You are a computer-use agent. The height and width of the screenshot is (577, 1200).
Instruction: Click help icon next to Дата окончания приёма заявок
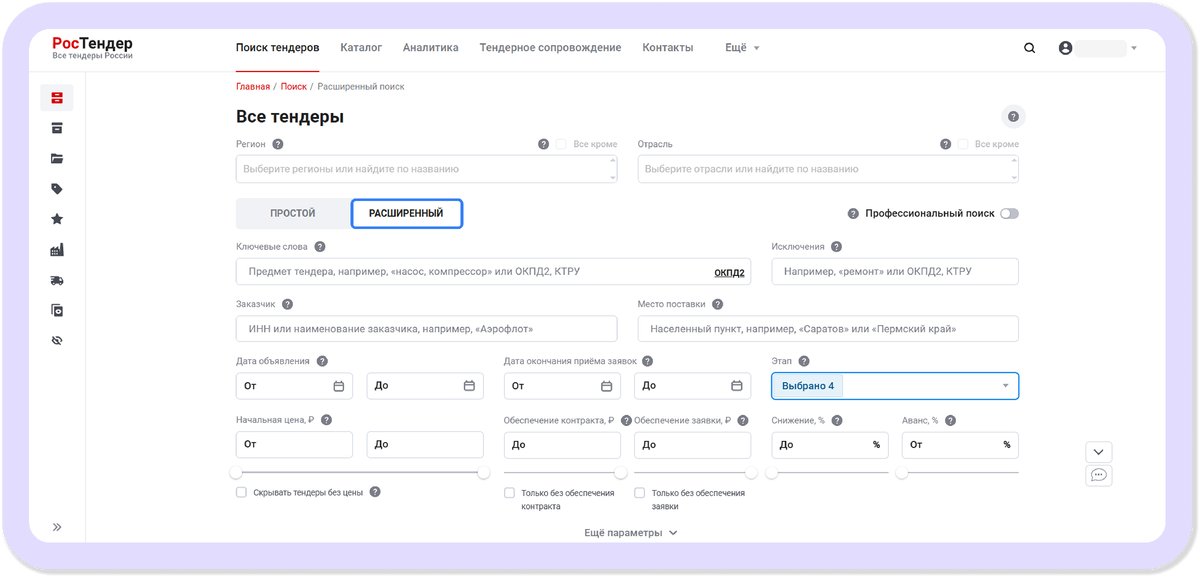[x=647, y=361]
